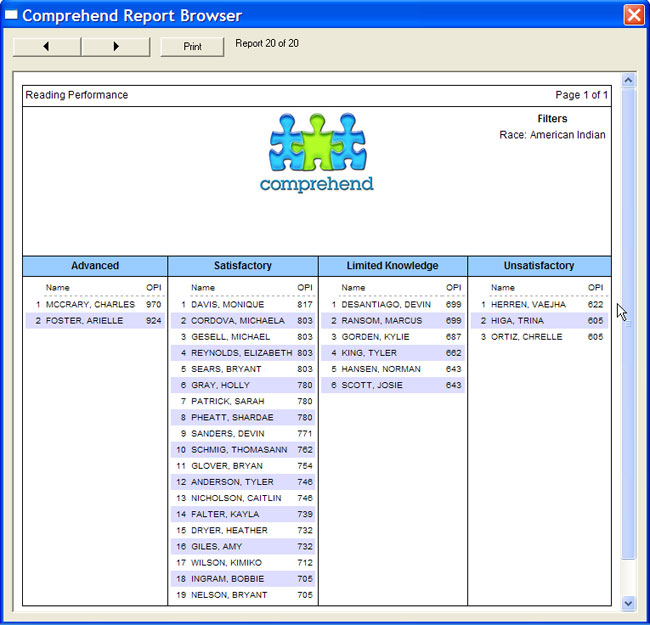
Task: Select the HIGA, TRINA row
Action: click(x=539, y=321)
